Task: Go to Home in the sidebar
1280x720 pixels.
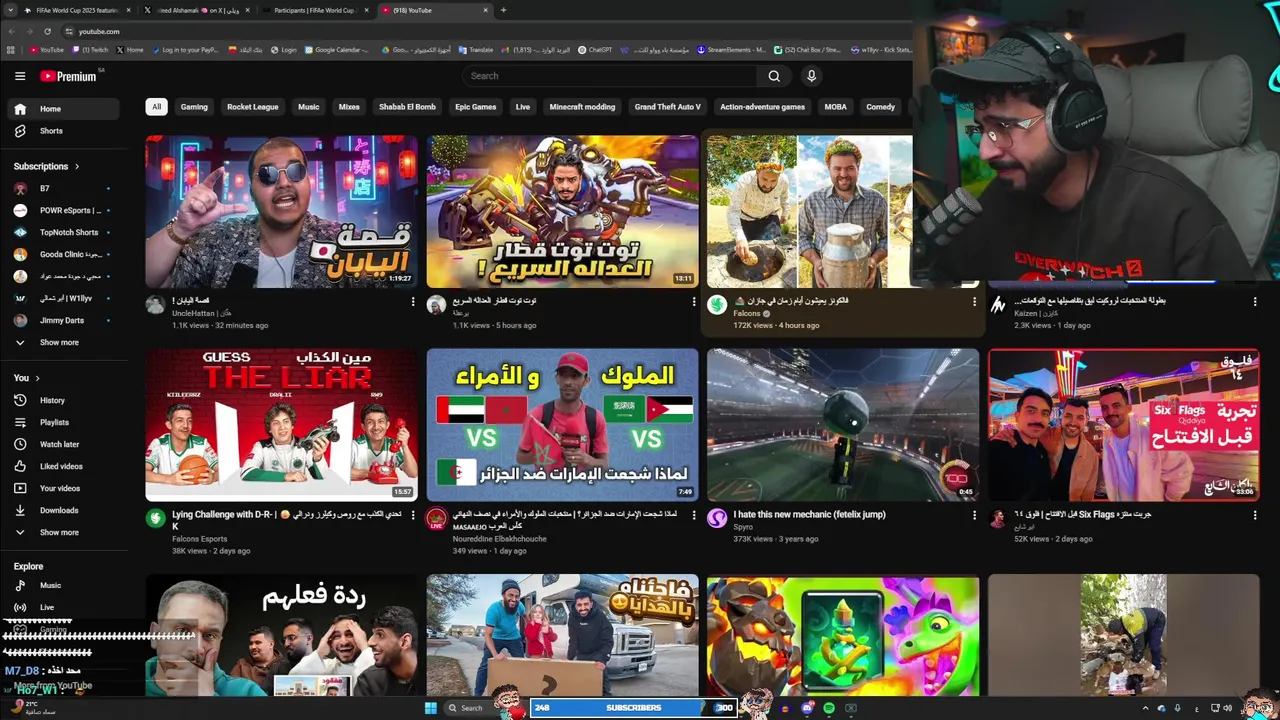Action: pyautogui.click(x=63, y=109)
